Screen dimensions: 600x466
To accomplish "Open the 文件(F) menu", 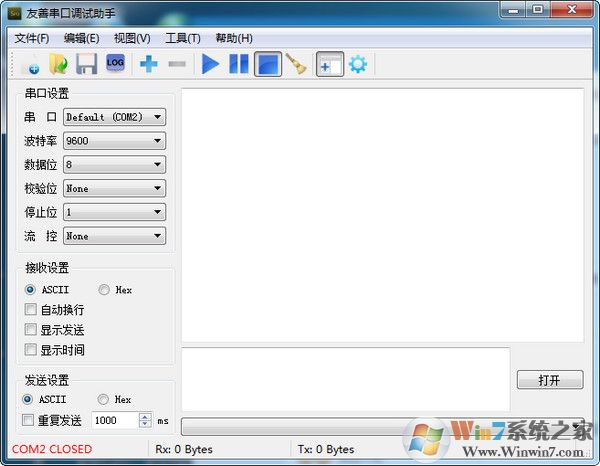I will (x=32, y=38).
